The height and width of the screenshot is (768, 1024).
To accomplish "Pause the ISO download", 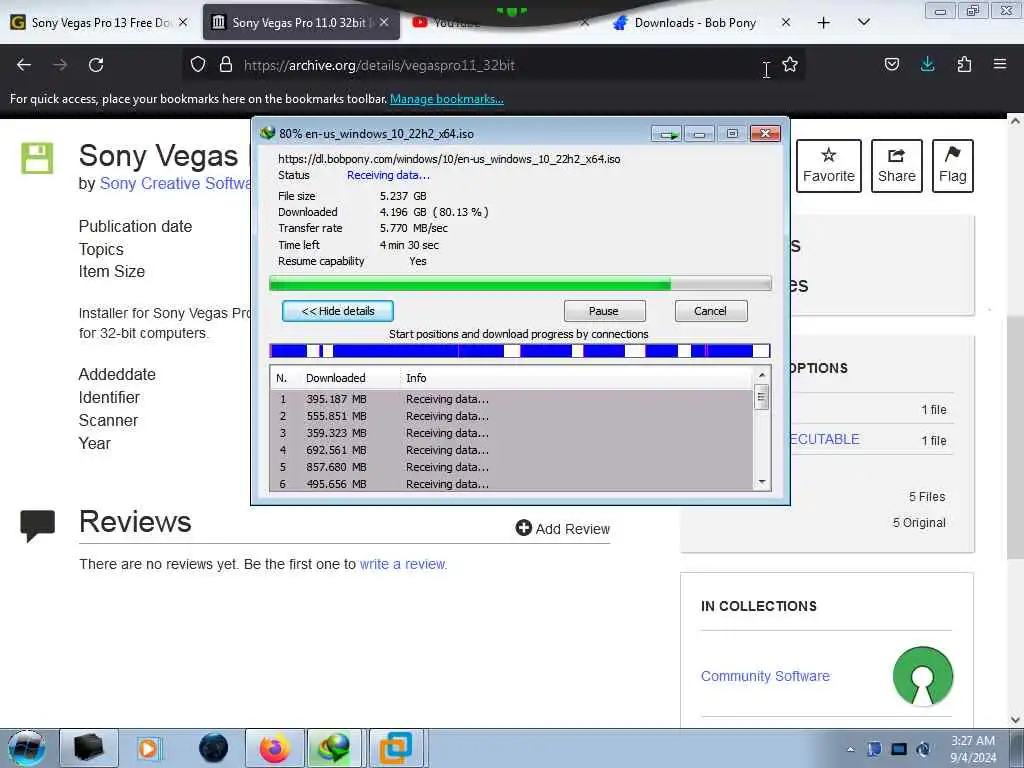I will [x=604, y=311].
